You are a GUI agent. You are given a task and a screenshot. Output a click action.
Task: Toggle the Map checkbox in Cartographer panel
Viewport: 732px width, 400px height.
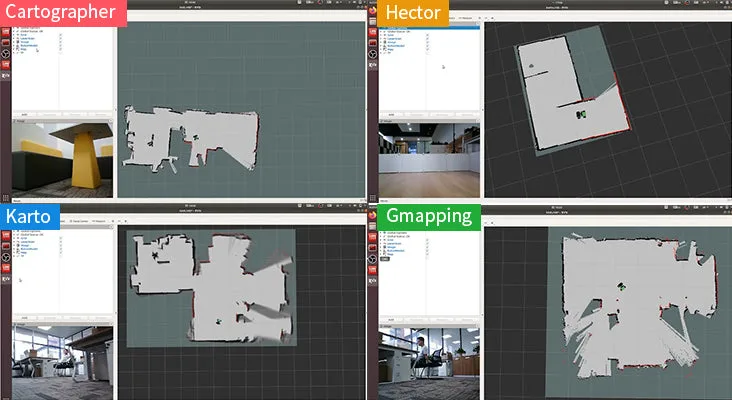(61, 49)
